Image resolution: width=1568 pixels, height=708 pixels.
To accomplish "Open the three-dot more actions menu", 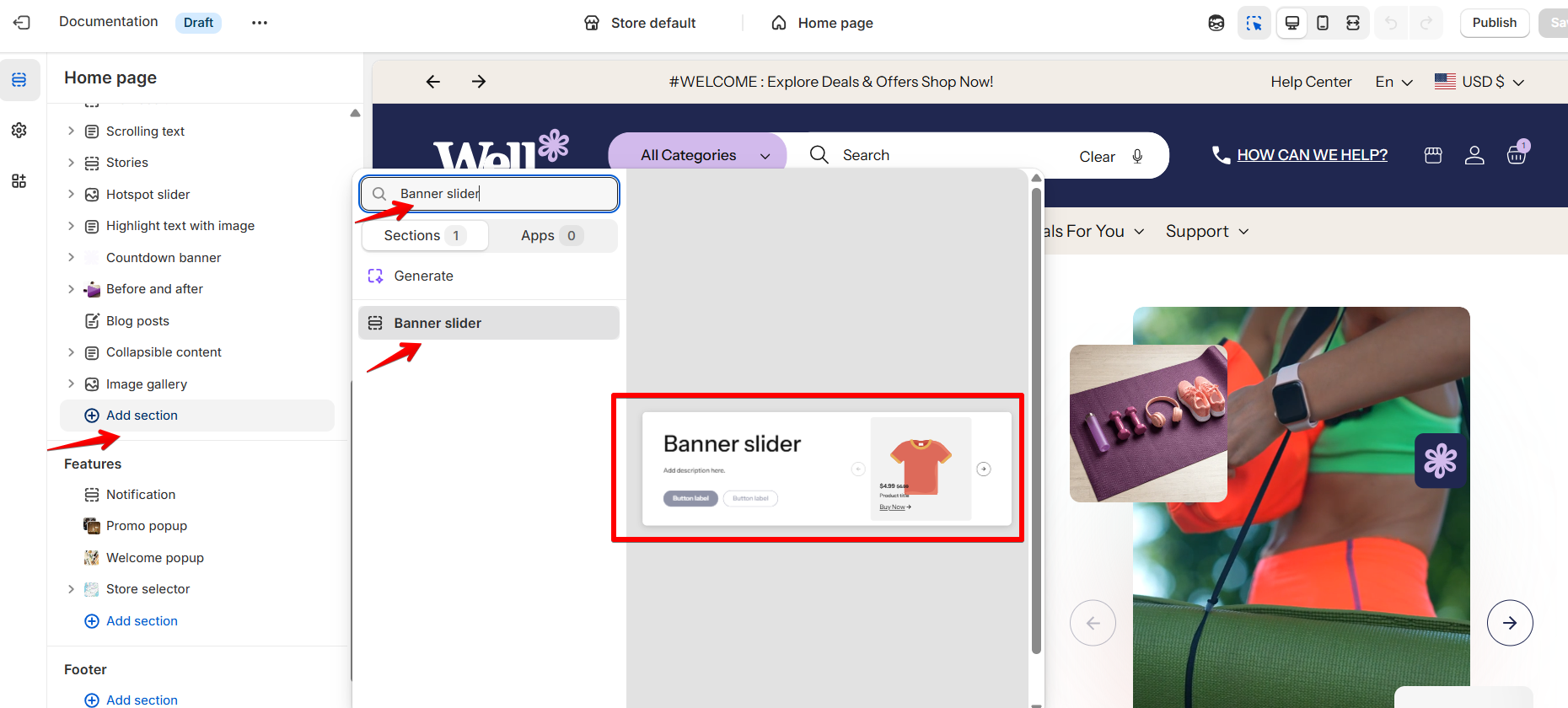I will click(x=260, y=23).
